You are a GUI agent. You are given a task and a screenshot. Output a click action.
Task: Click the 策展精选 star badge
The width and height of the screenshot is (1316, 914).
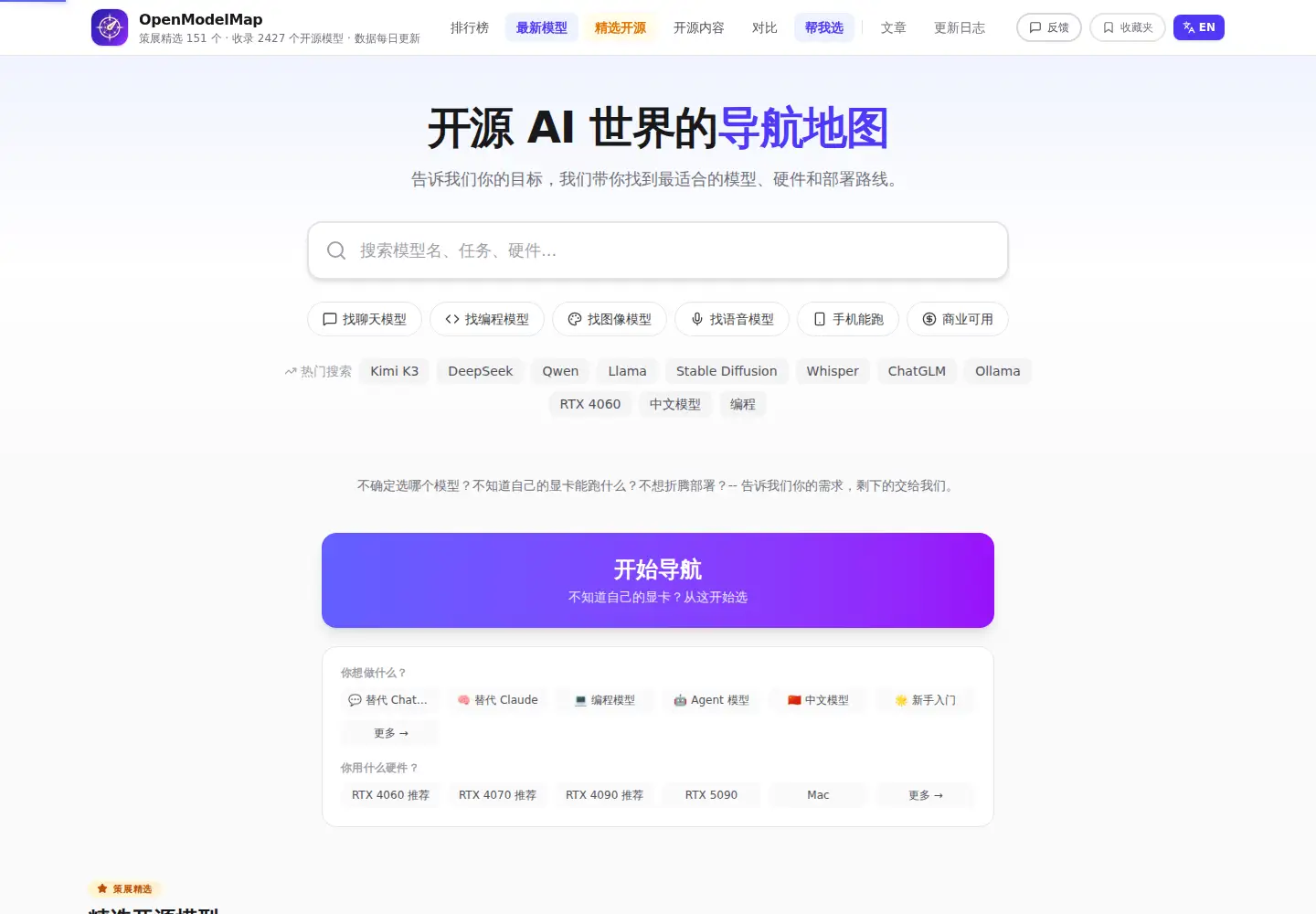[x=125, y=888]
